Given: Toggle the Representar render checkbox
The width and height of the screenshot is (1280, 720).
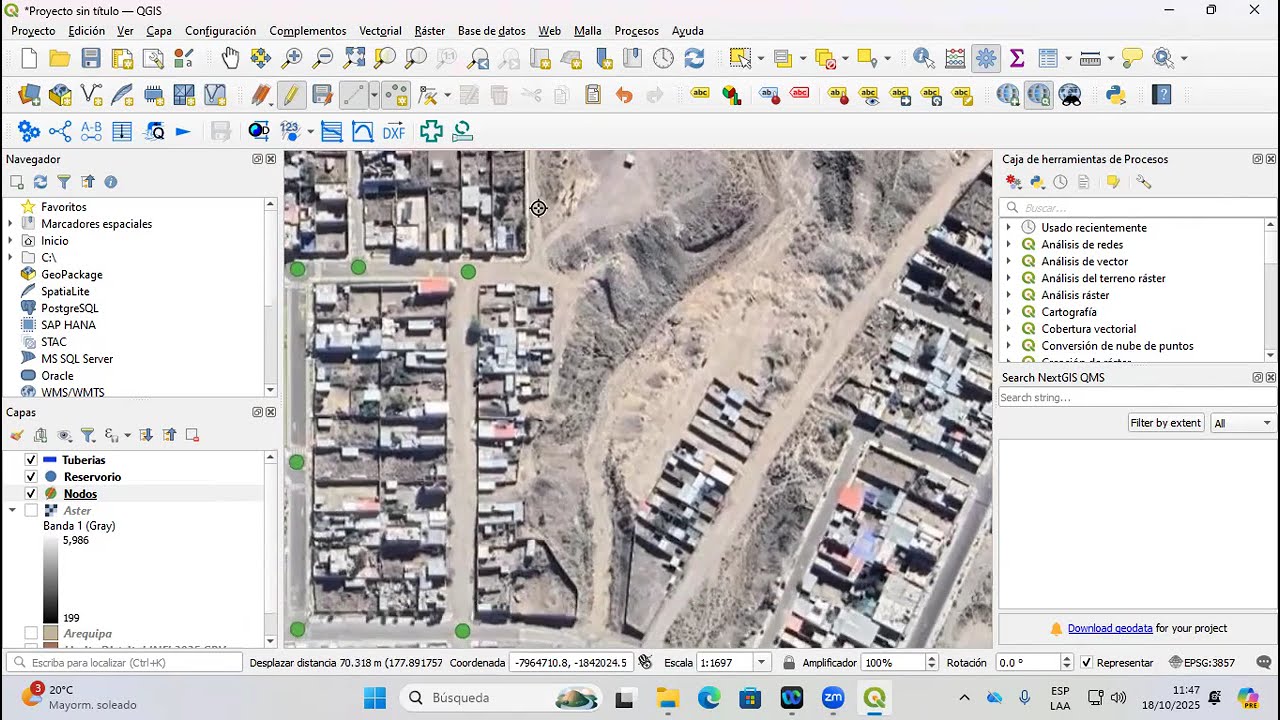Looking at the screenshot, I should pos(1086,663).
